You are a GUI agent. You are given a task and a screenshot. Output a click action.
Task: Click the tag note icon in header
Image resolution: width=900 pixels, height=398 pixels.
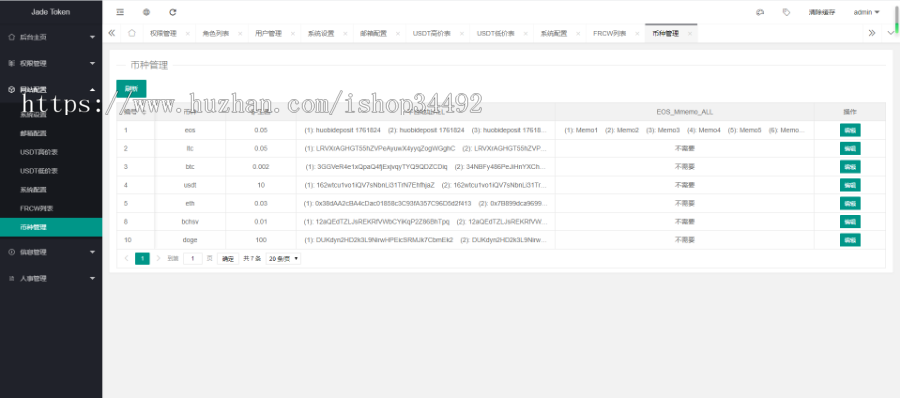pos(786,12)
